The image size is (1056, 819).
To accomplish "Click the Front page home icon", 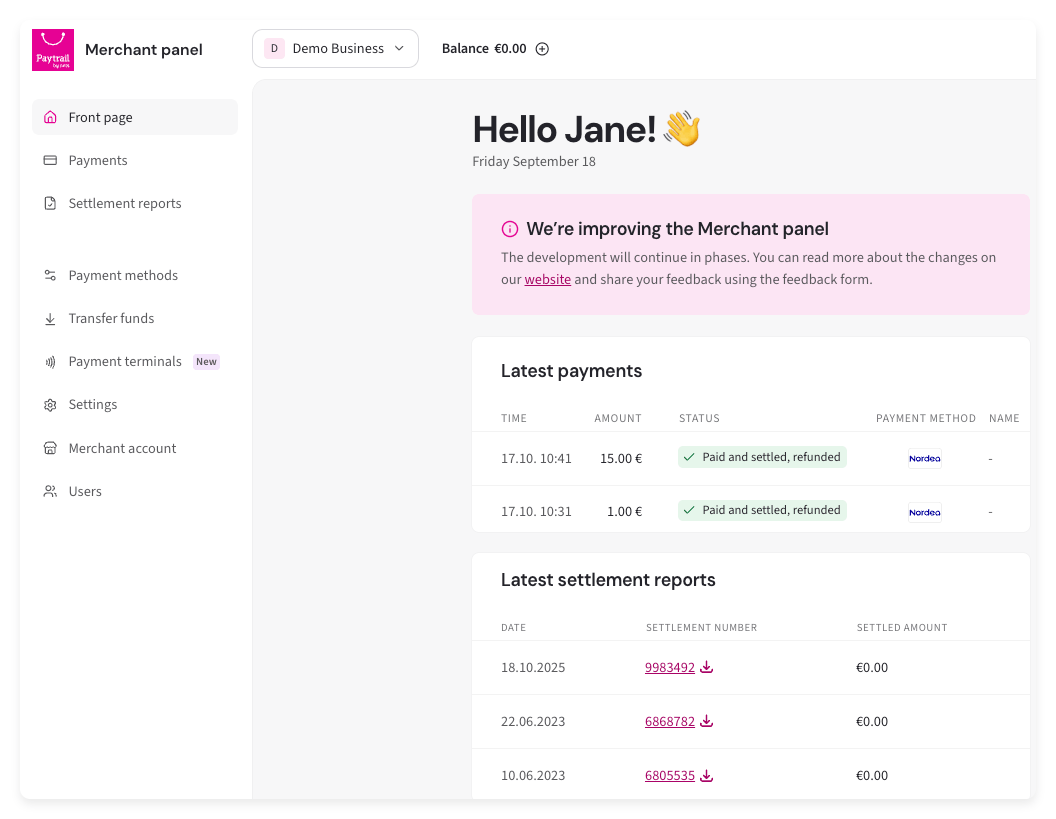I will pos(50,117).
